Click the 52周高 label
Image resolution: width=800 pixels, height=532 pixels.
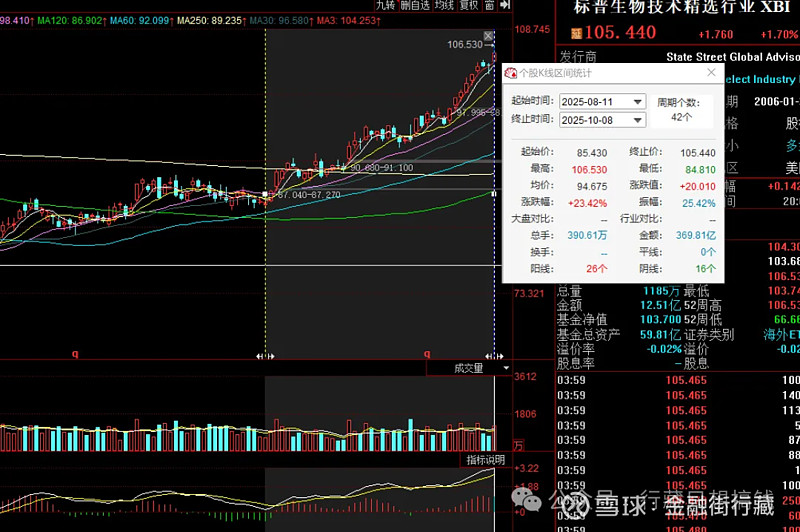coord(703,306)
